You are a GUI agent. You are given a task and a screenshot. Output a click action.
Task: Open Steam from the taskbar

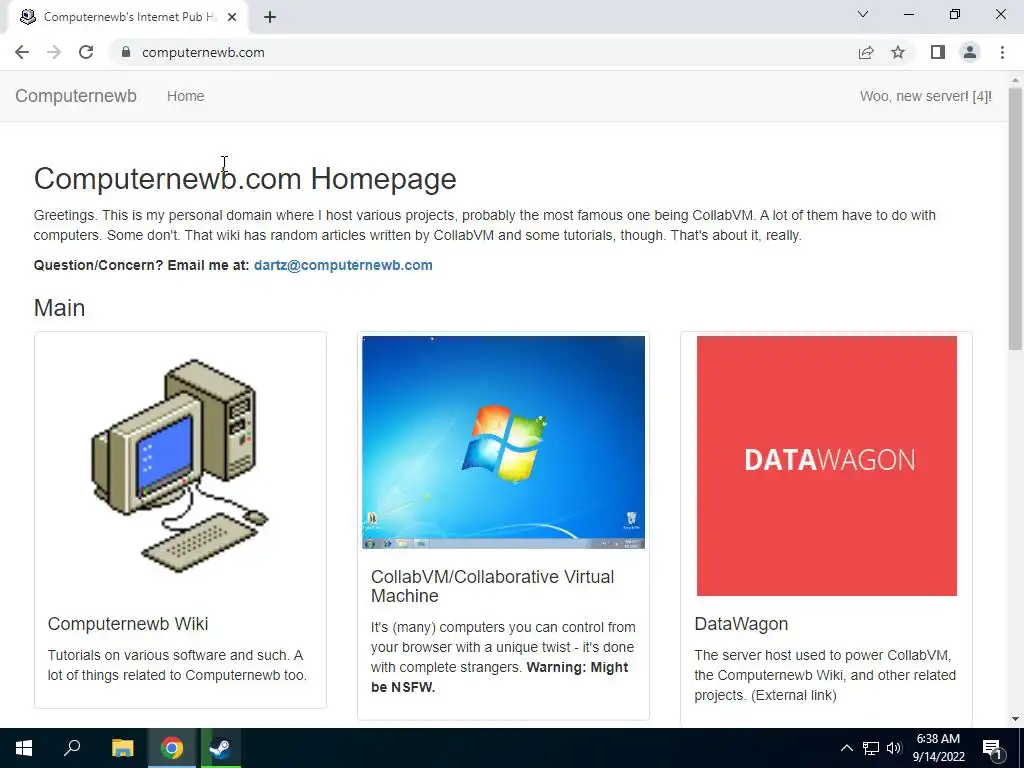pos(220,748)
